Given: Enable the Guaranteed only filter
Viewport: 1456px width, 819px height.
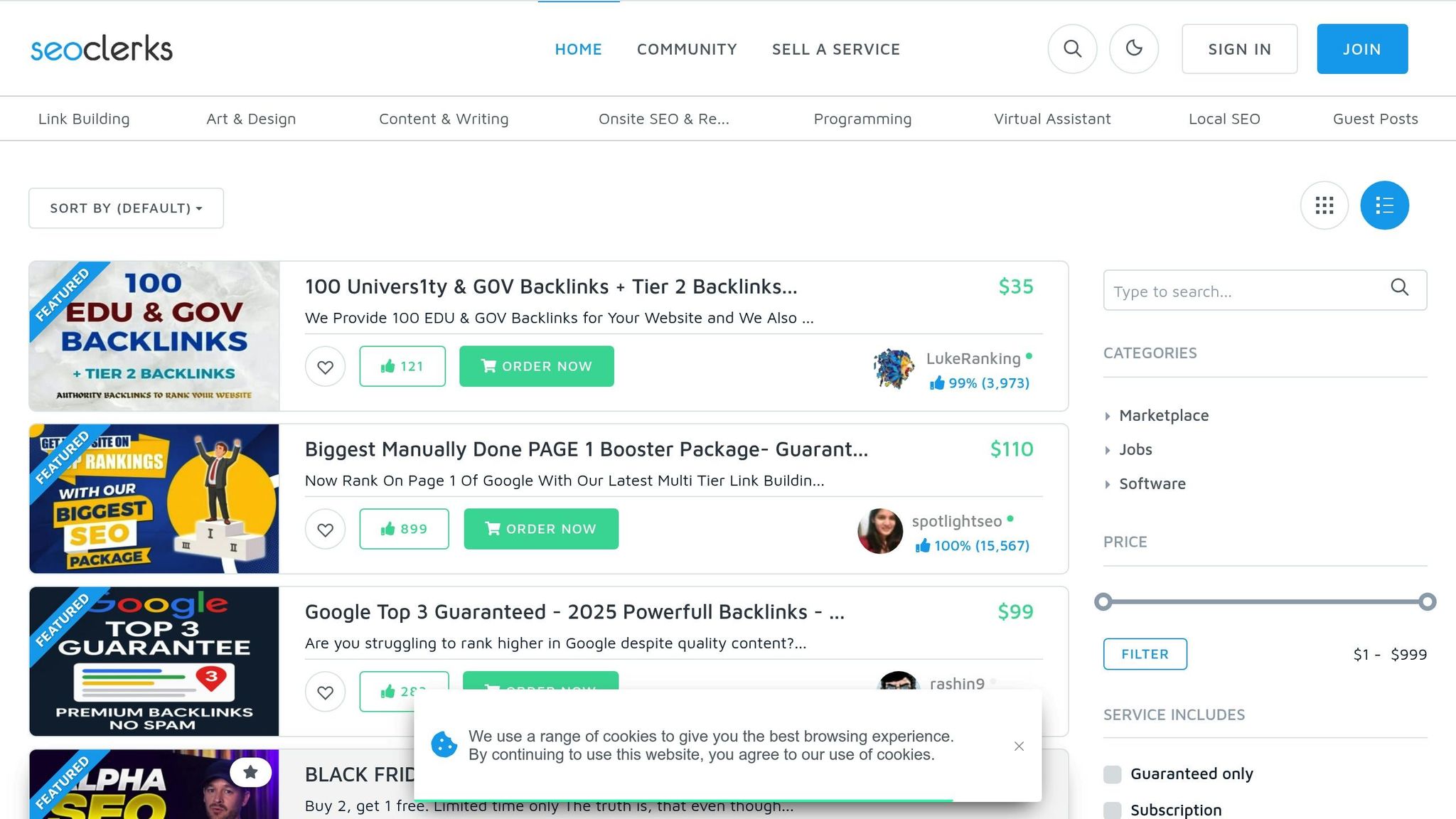Looking at the screenshot, I should pos(1112,773).
